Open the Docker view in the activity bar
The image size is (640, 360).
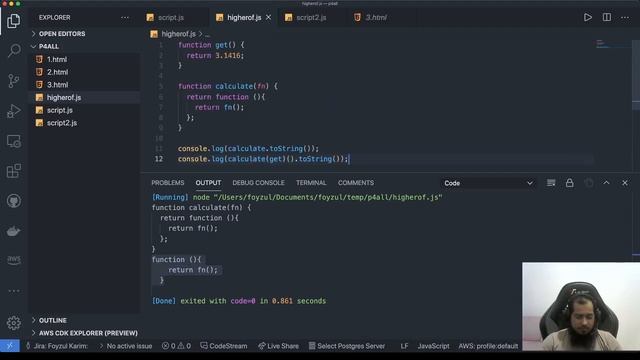(13, 231)
